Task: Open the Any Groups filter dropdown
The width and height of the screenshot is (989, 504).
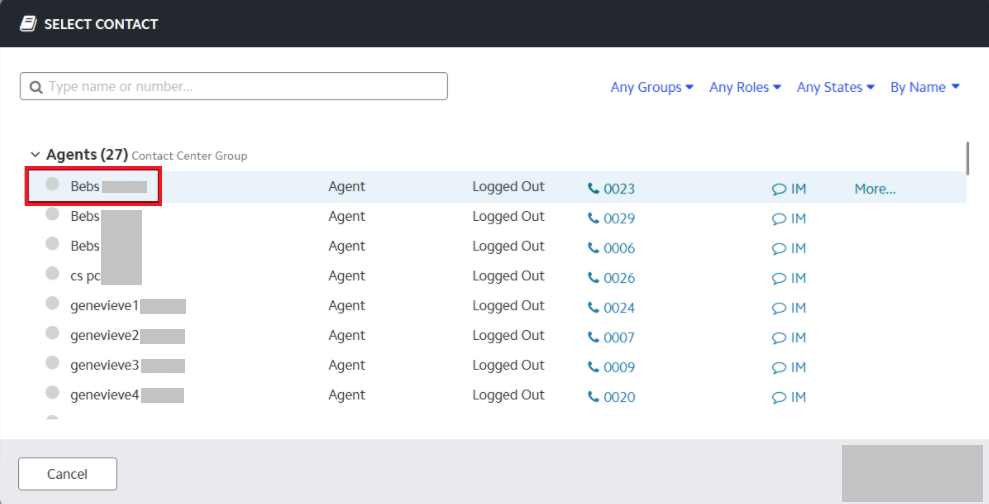Action: click(652, 87)
